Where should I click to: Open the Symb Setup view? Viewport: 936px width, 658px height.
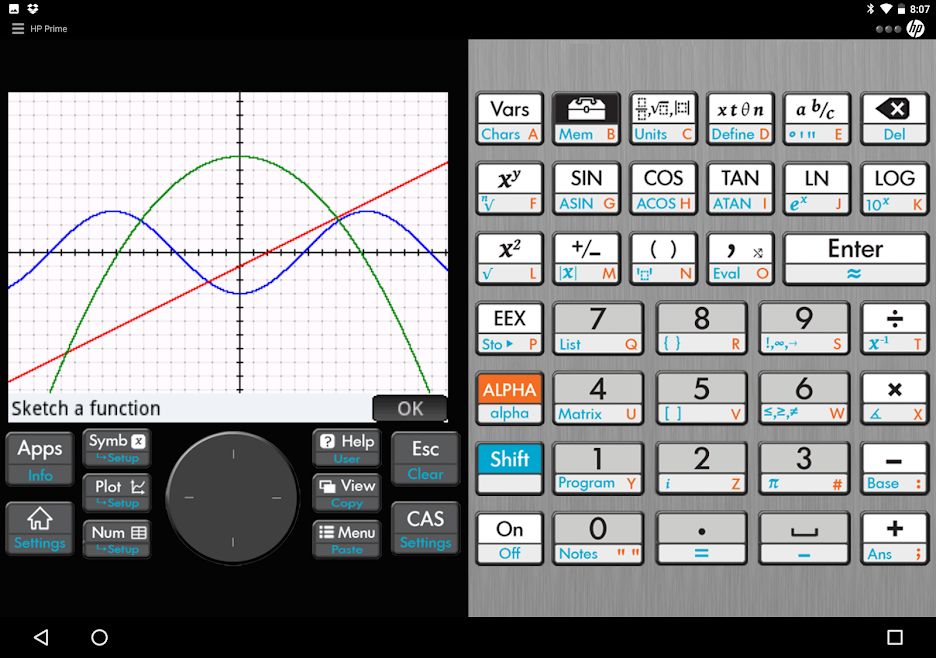[117, 447]
